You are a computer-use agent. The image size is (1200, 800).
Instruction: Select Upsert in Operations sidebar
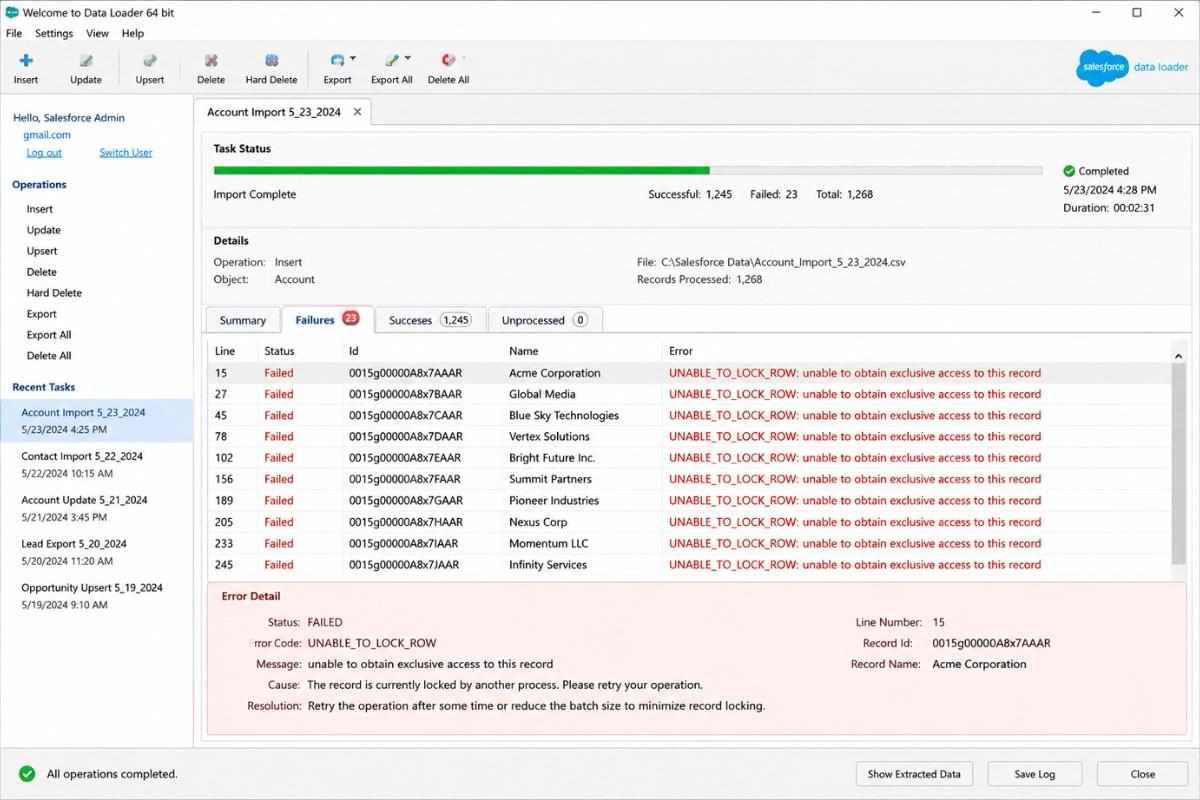[42, 251]
